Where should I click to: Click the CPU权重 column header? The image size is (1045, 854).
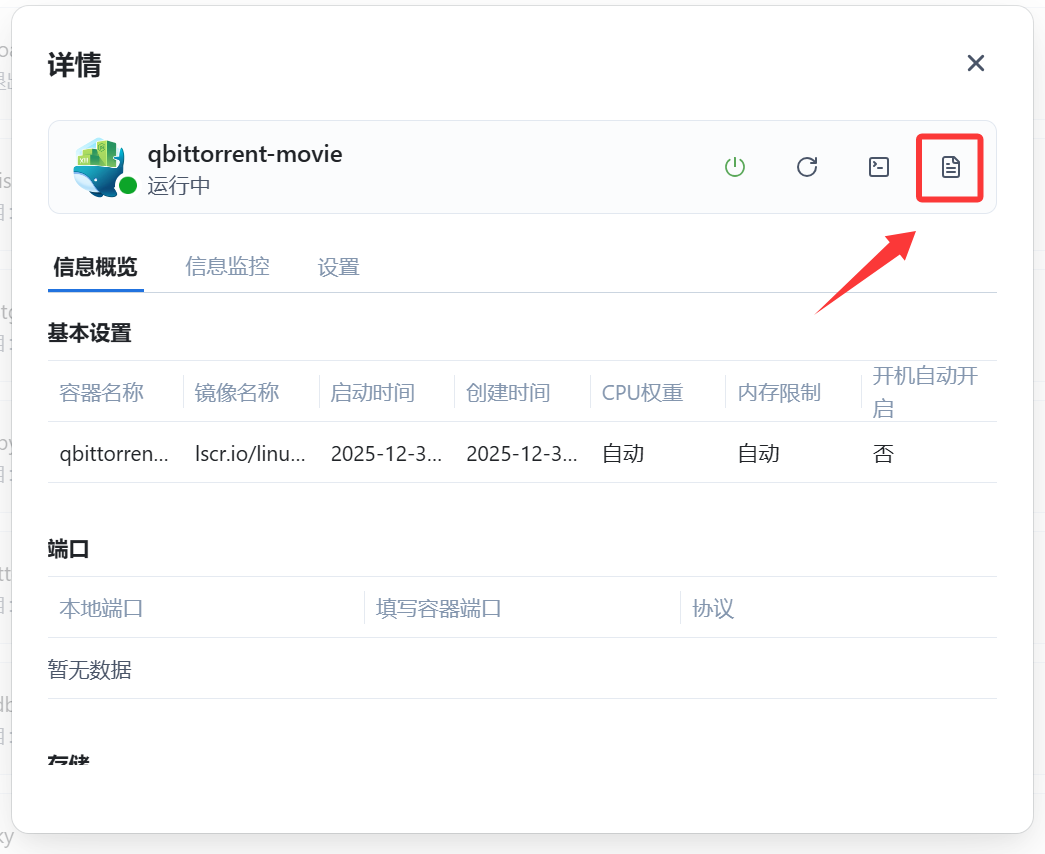[x=642, y=392]
